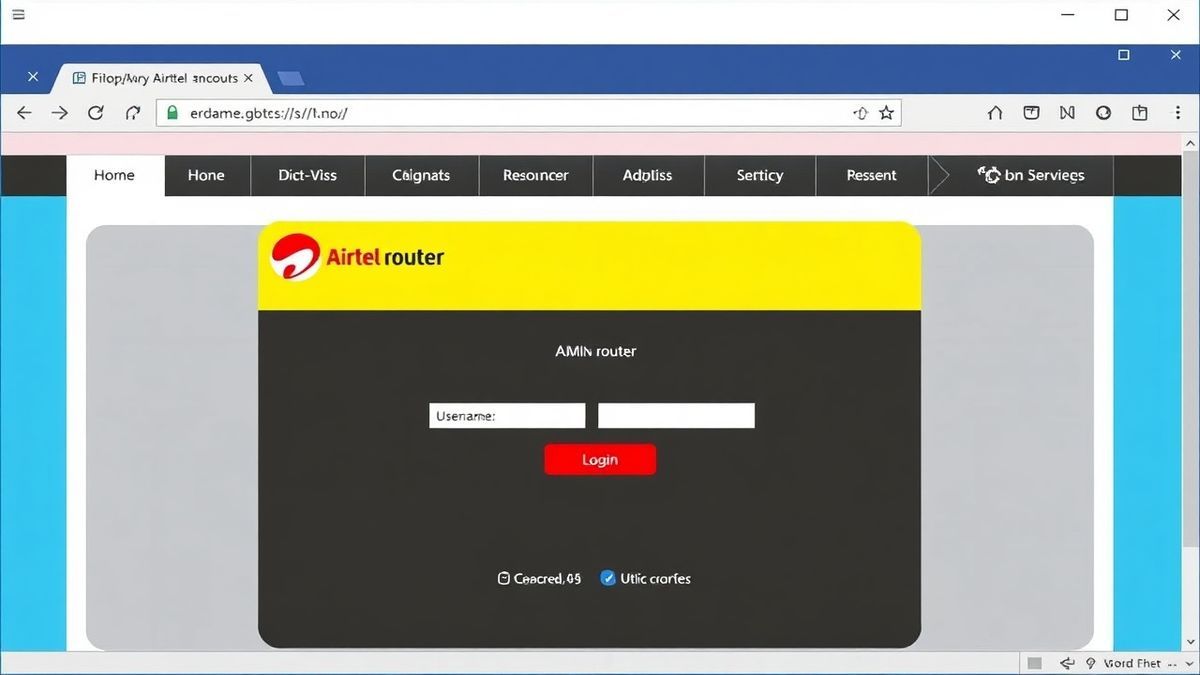Screen dimensions: 1200x675
Task: Click the return arrow in status bar
Action: [x=1067, y=663]
